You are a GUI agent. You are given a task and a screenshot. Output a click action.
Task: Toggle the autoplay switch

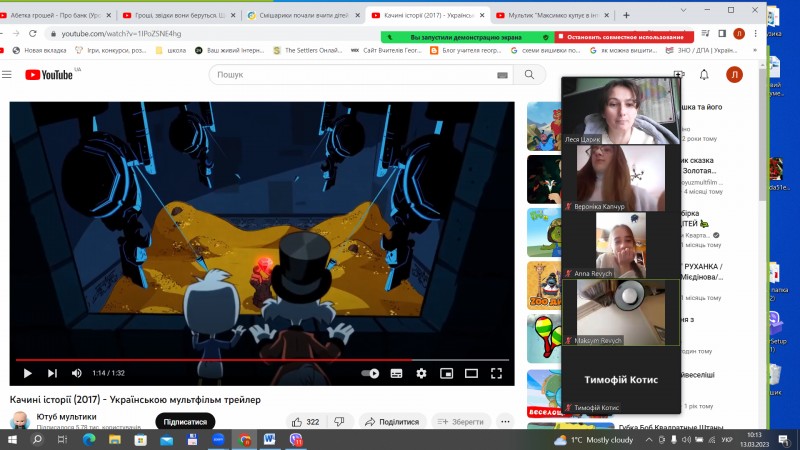370,373
